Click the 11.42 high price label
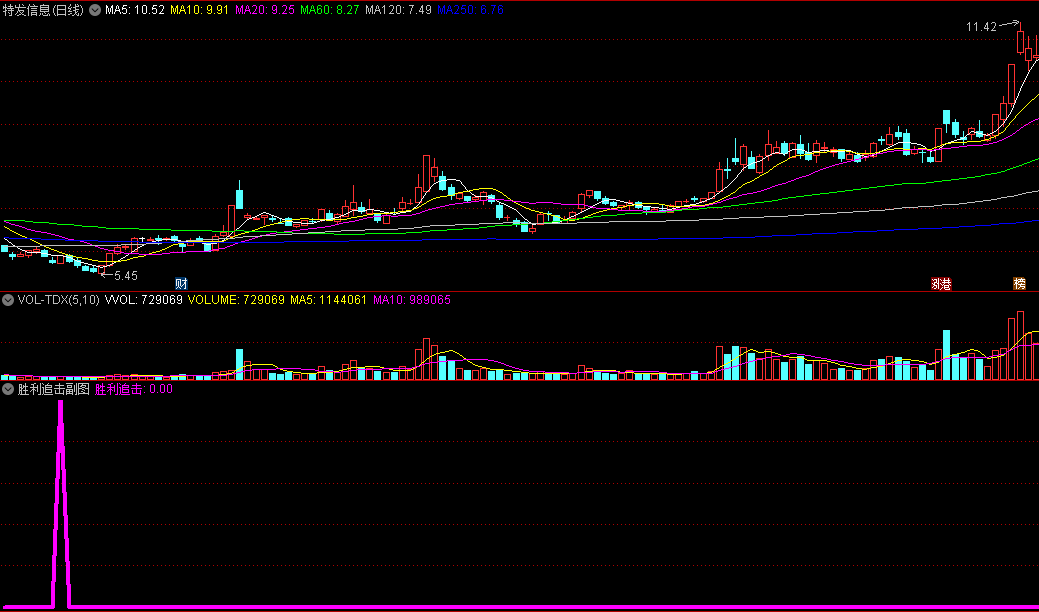The width and height of the screenshot is (1039, 612). [x=981, y=27]
